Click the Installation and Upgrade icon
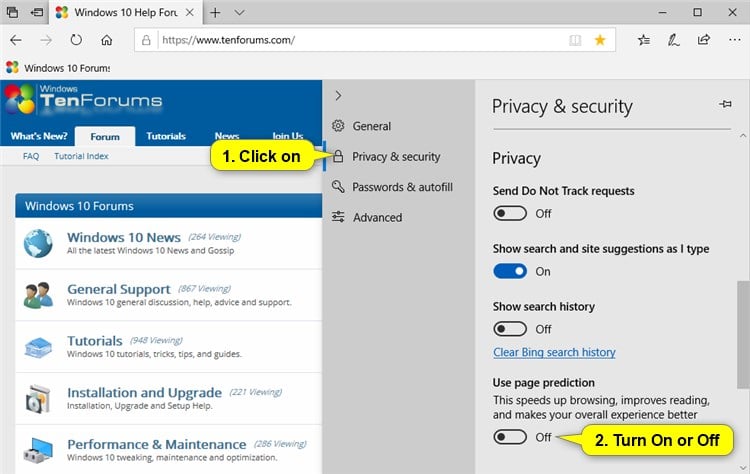This screenshot has width=750, height=474. tap(38, 398)
